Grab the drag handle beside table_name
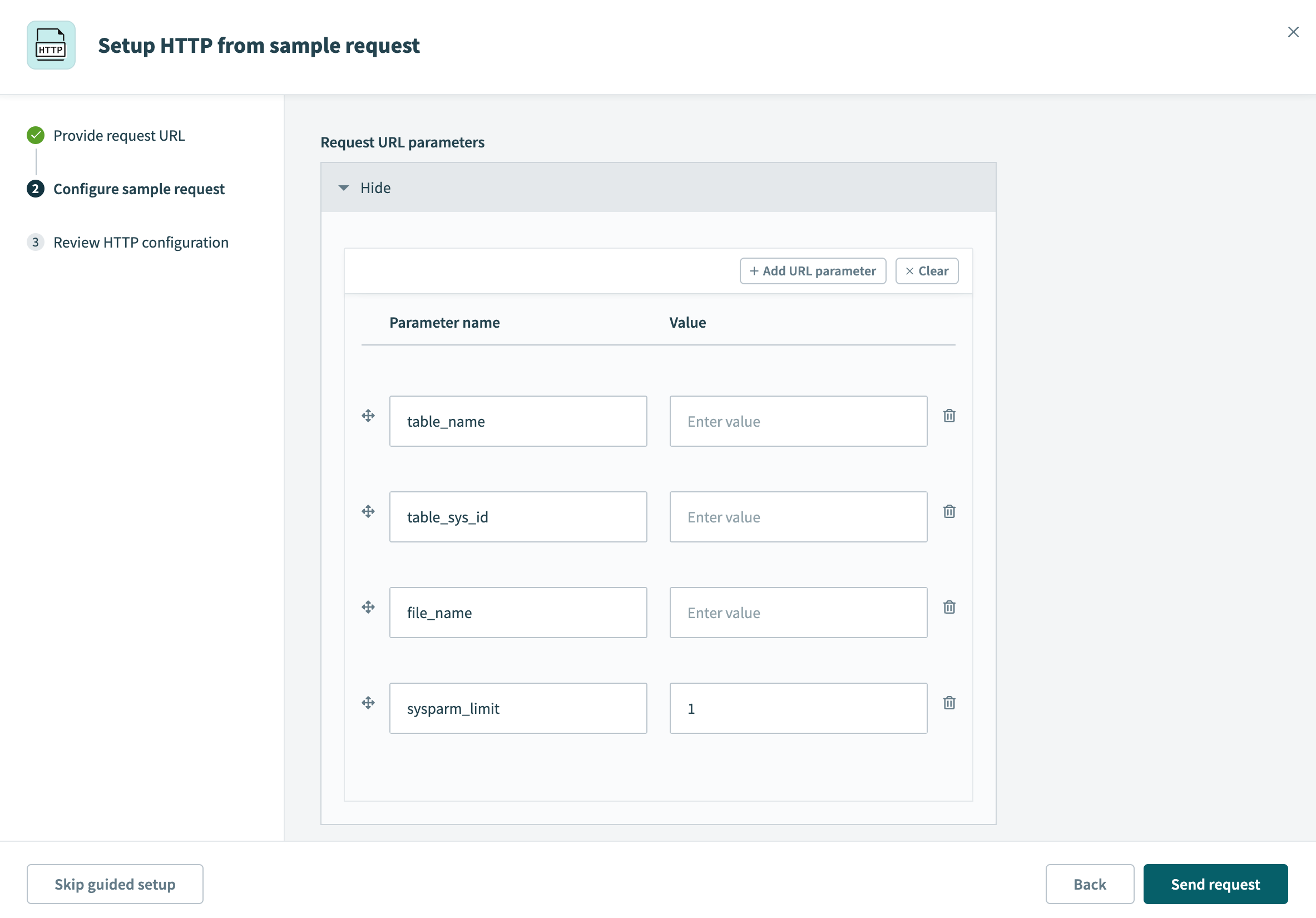The width and height of the screenshot is (1316, 918). tap(368, 415)
